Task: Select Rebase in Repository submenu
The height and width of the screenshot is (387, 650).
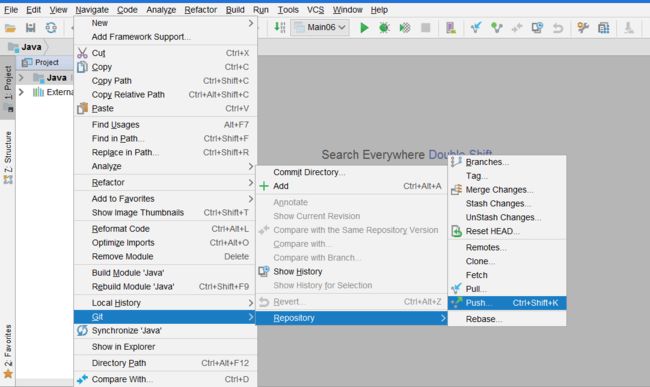Action: [x=507, y=319]
